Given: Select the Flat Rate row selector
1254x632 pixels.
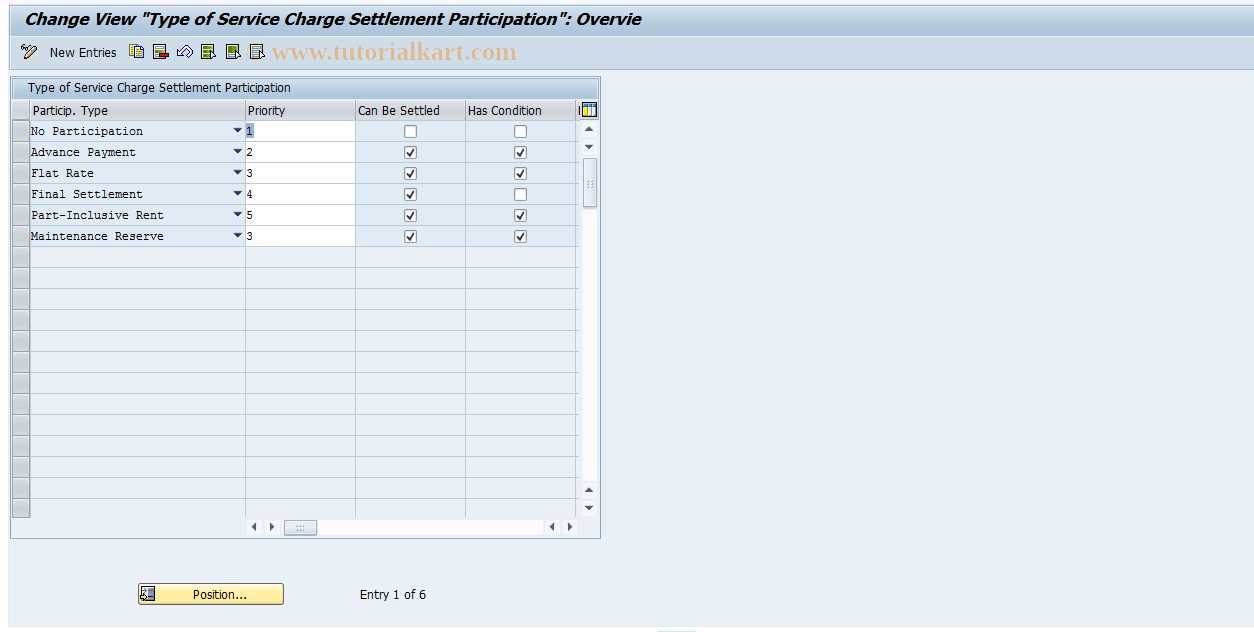Looking at the screenshot, I should 21,173.
